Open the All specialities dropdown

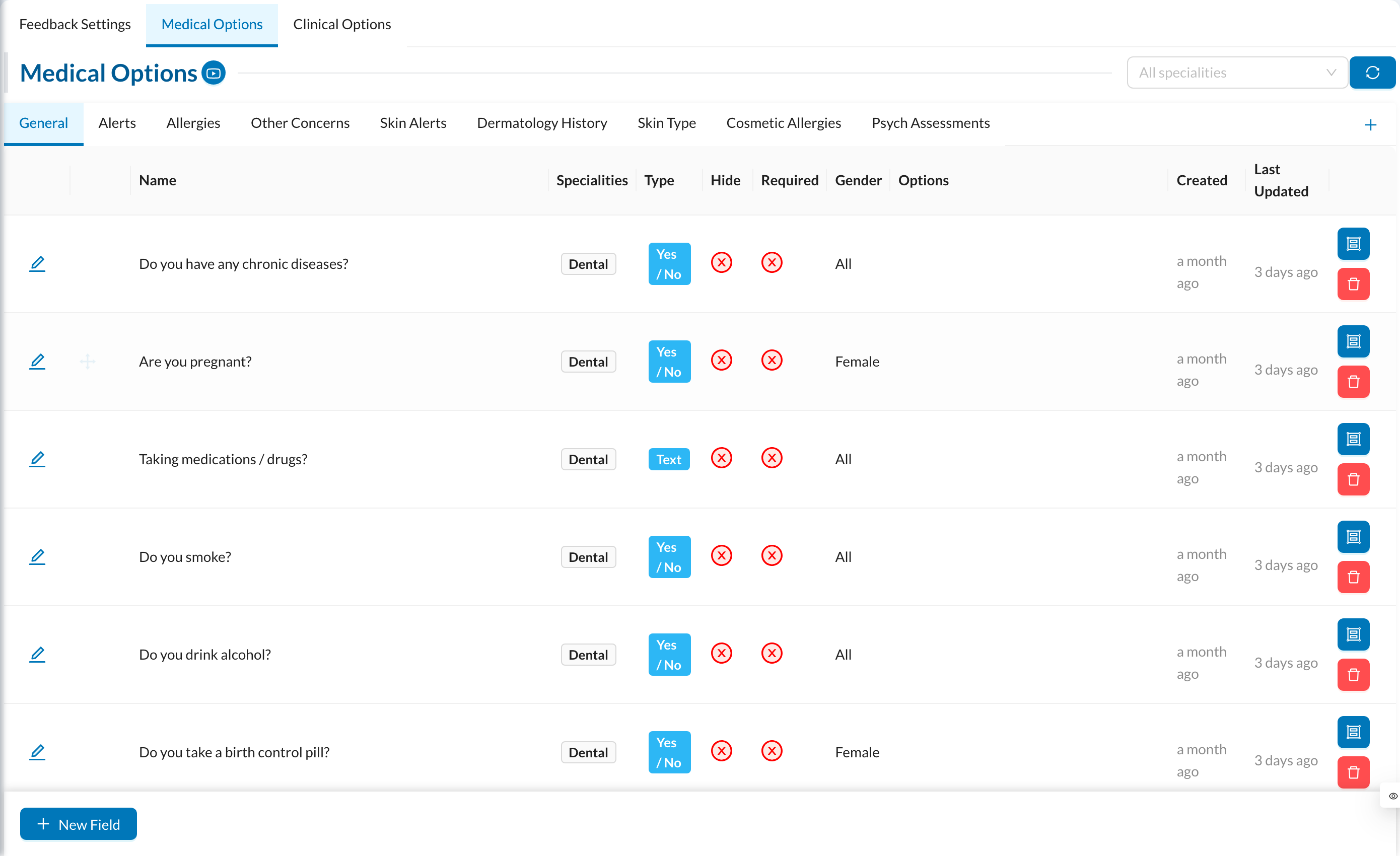(1236, 73)
